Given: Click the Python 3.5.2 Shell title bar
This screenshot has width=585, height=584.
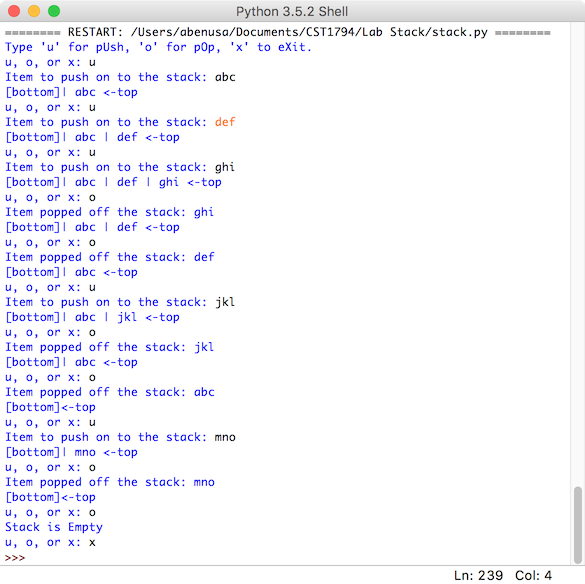Looking at the screenshot, I should coord(292,11).
